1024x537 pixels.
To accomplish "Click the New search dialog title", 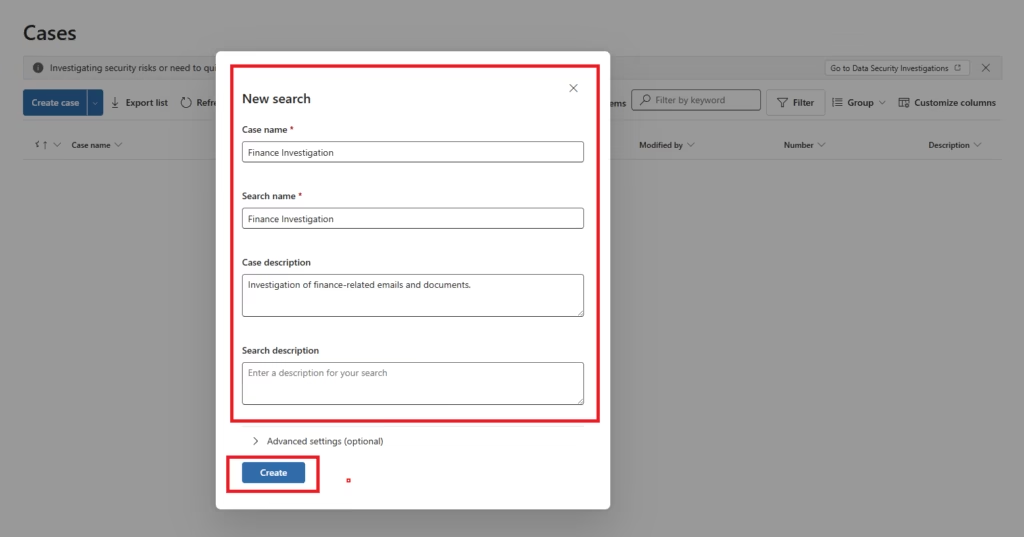I will (276, 99).
